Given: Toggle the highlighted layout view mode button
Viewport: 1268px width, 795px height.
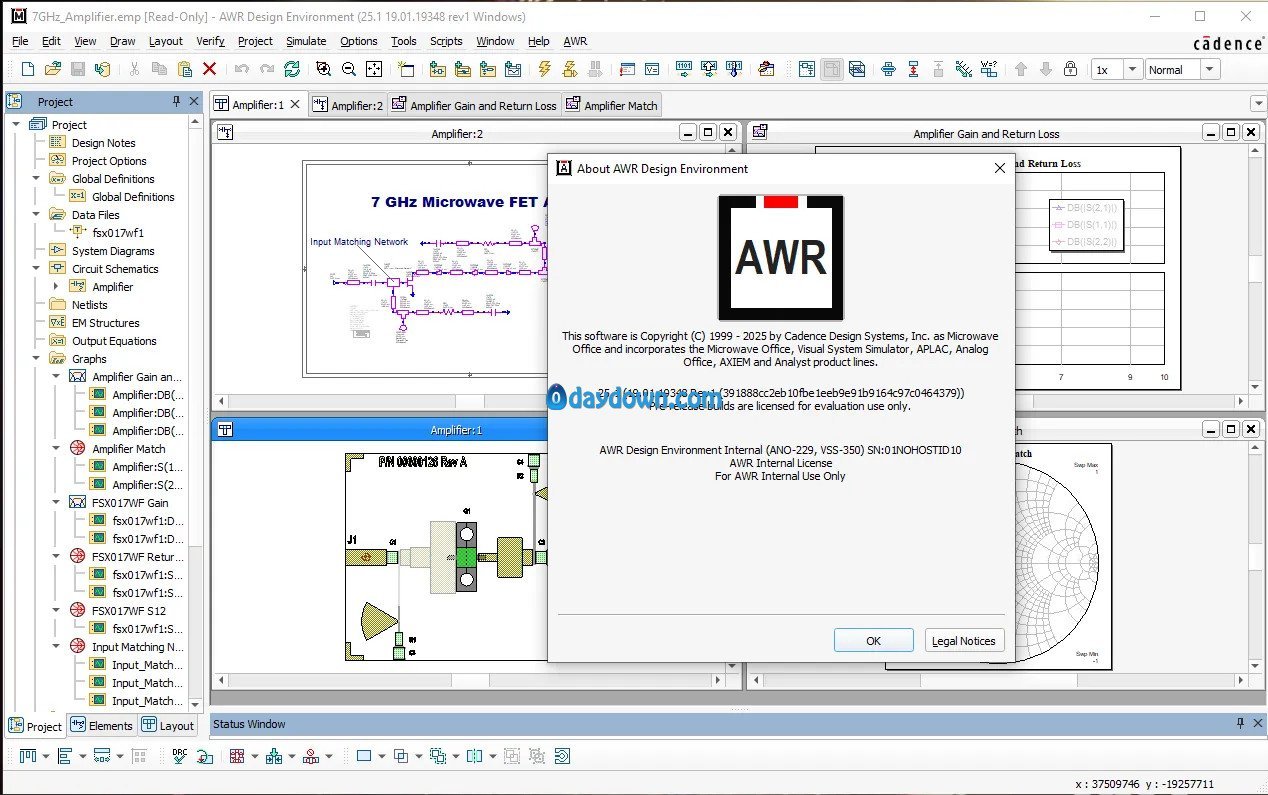Looking at the screenshot, I should click(832, 69).
